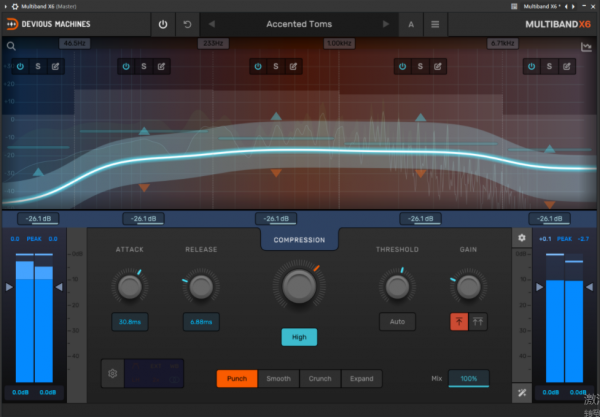Screen dimensions: 600x417
Task: Open edit for the fourth band
Action: [x=438, y=67]
